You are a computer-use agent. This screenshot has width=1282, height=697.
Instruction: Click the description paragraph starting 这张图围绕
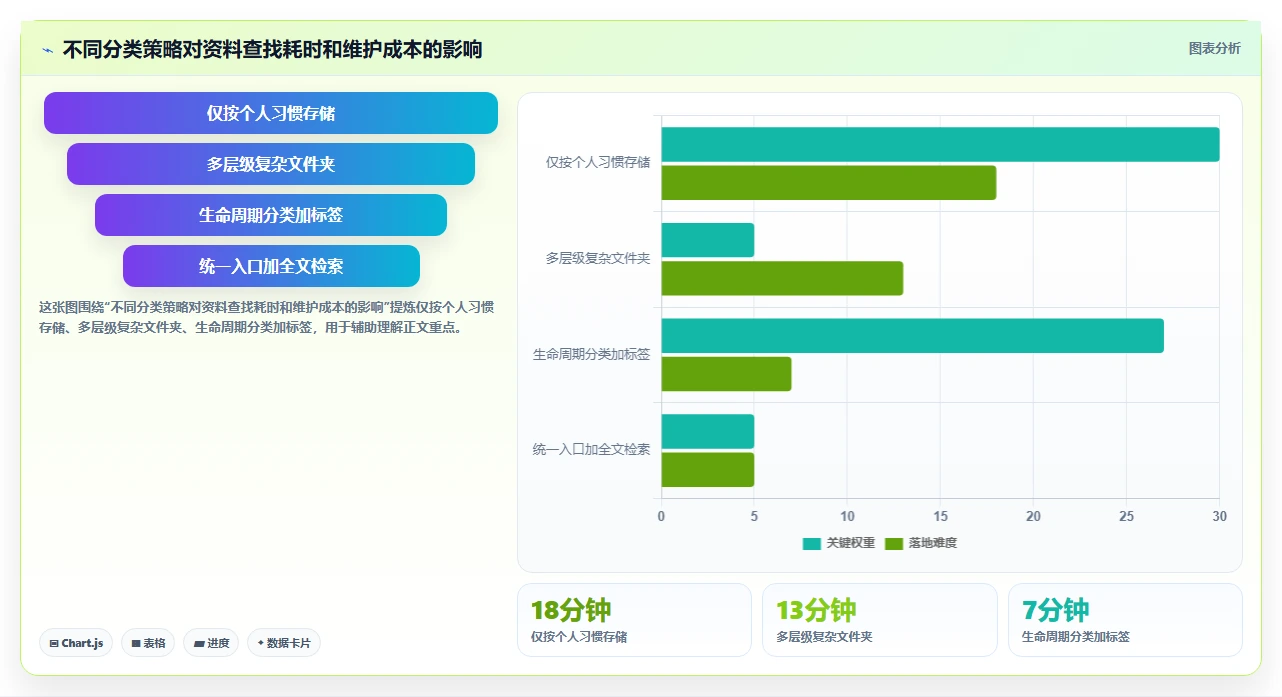(267, 317)
